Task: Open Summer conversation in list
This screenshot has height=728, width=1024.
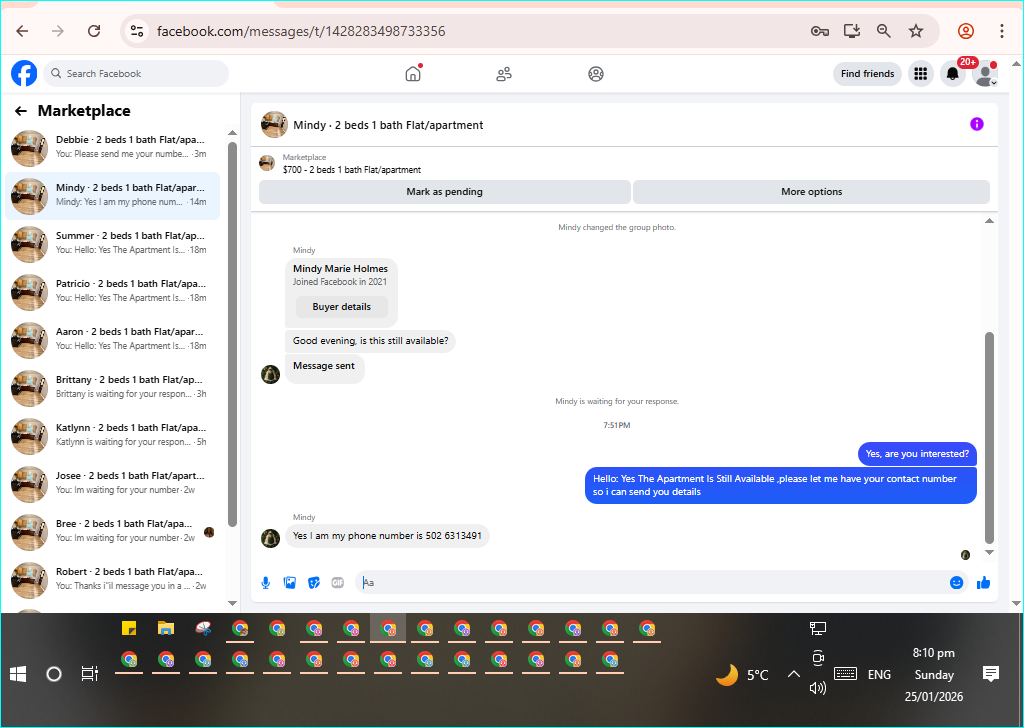Action: 112,243
